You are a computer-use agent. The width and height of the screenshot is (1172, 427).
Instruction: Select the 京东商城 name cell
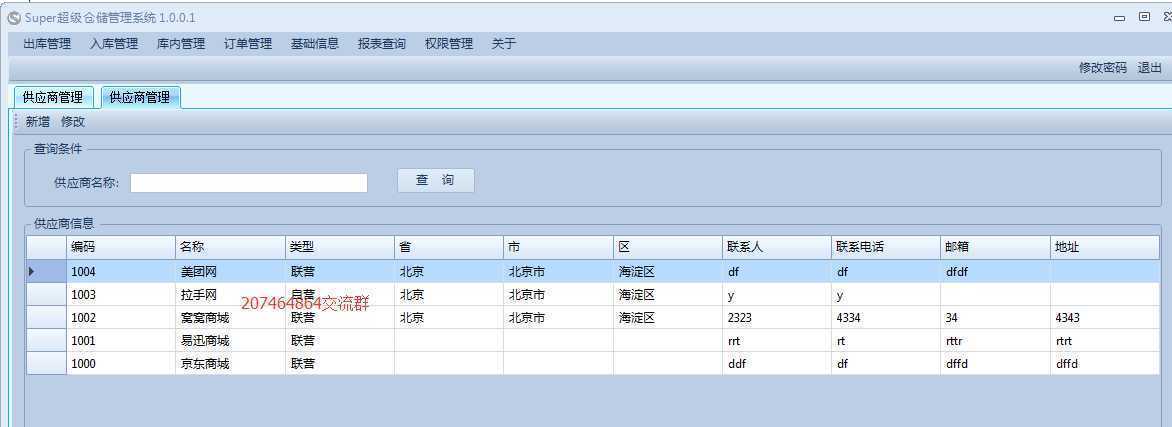coord(230,363)
